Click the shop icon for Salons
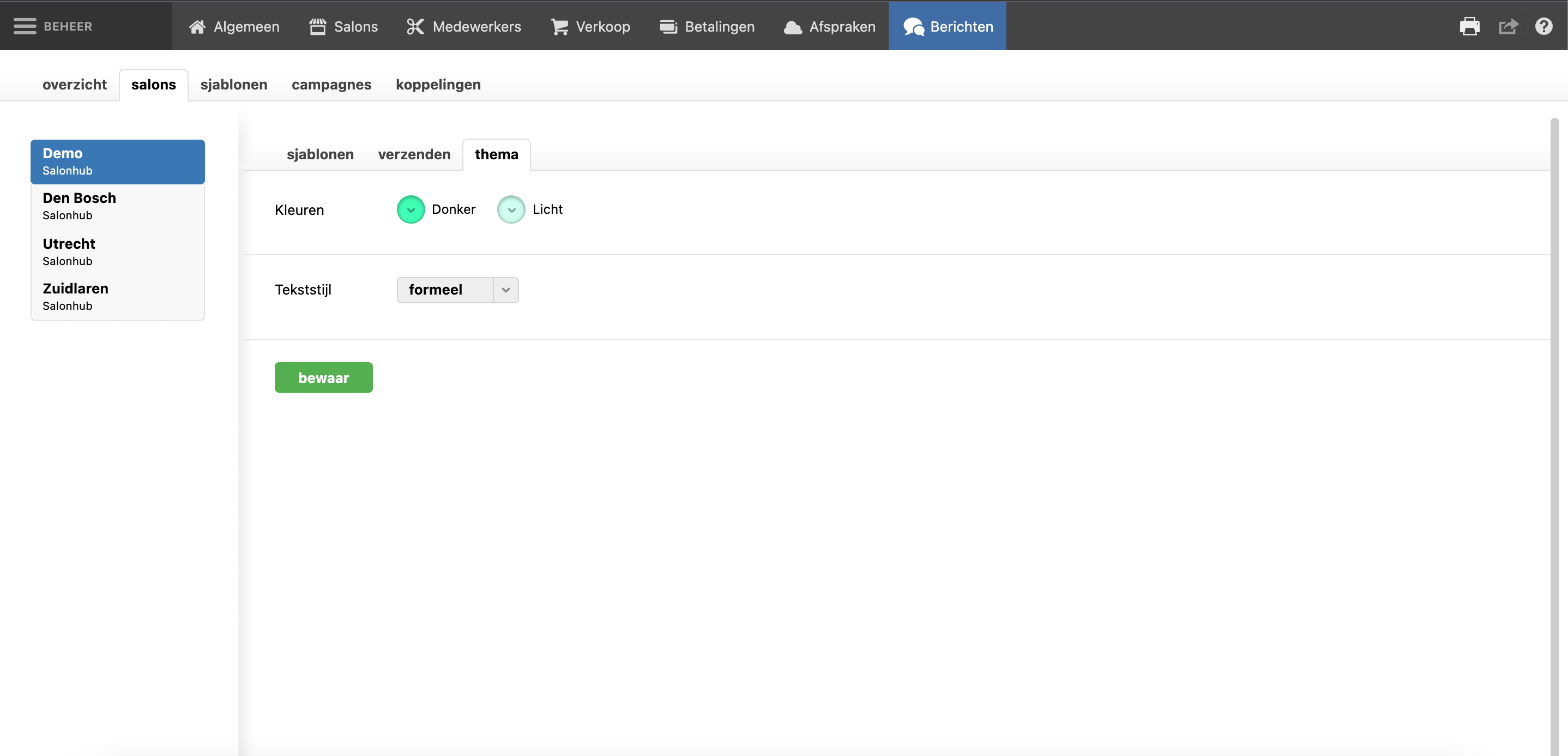This screenshot has height=756, width=1568. coord(317,27)
